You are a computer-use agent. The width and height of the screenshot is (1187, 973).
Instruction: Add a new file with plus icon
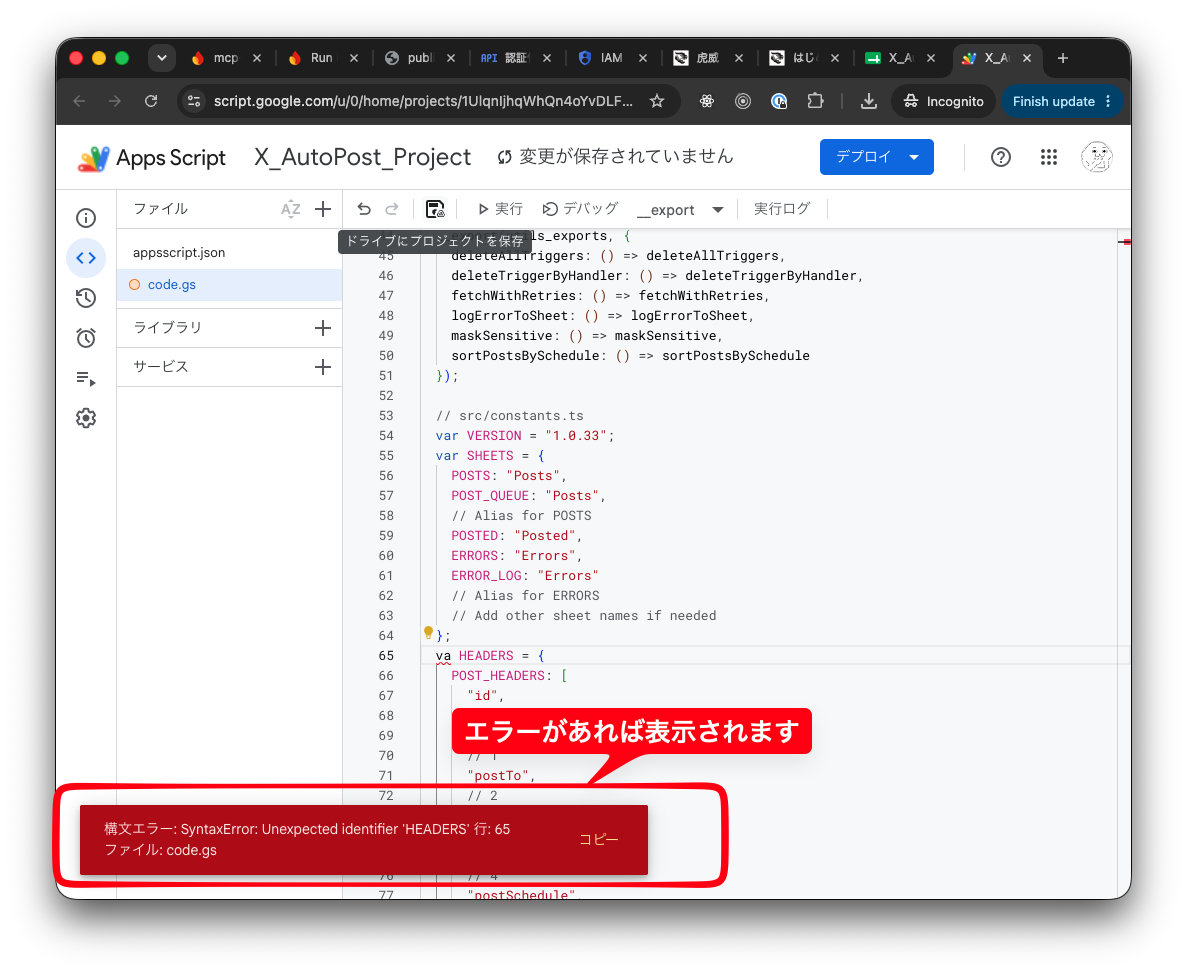pos(323,209)
